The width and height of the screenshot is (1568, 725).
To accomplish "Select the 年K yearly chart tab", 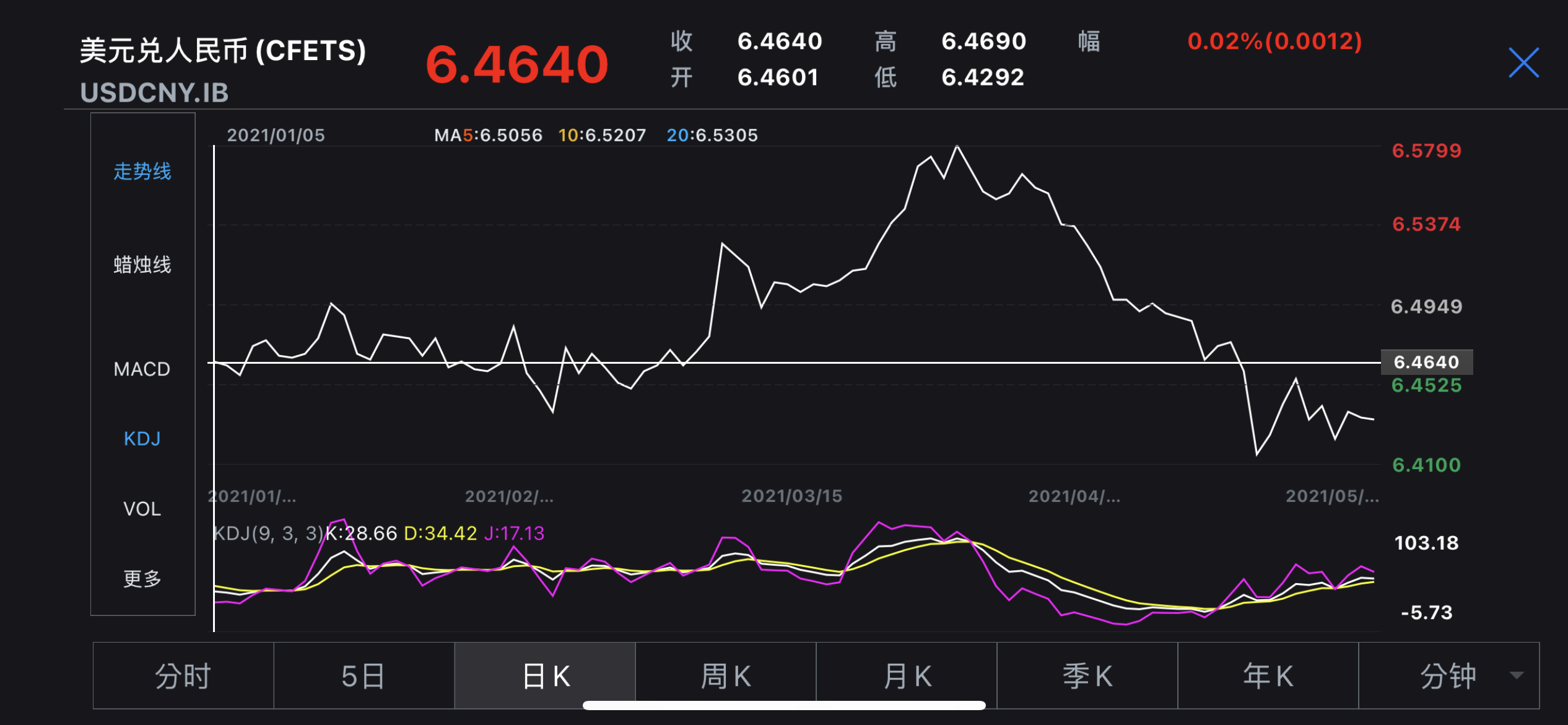I will point(1268,675).
